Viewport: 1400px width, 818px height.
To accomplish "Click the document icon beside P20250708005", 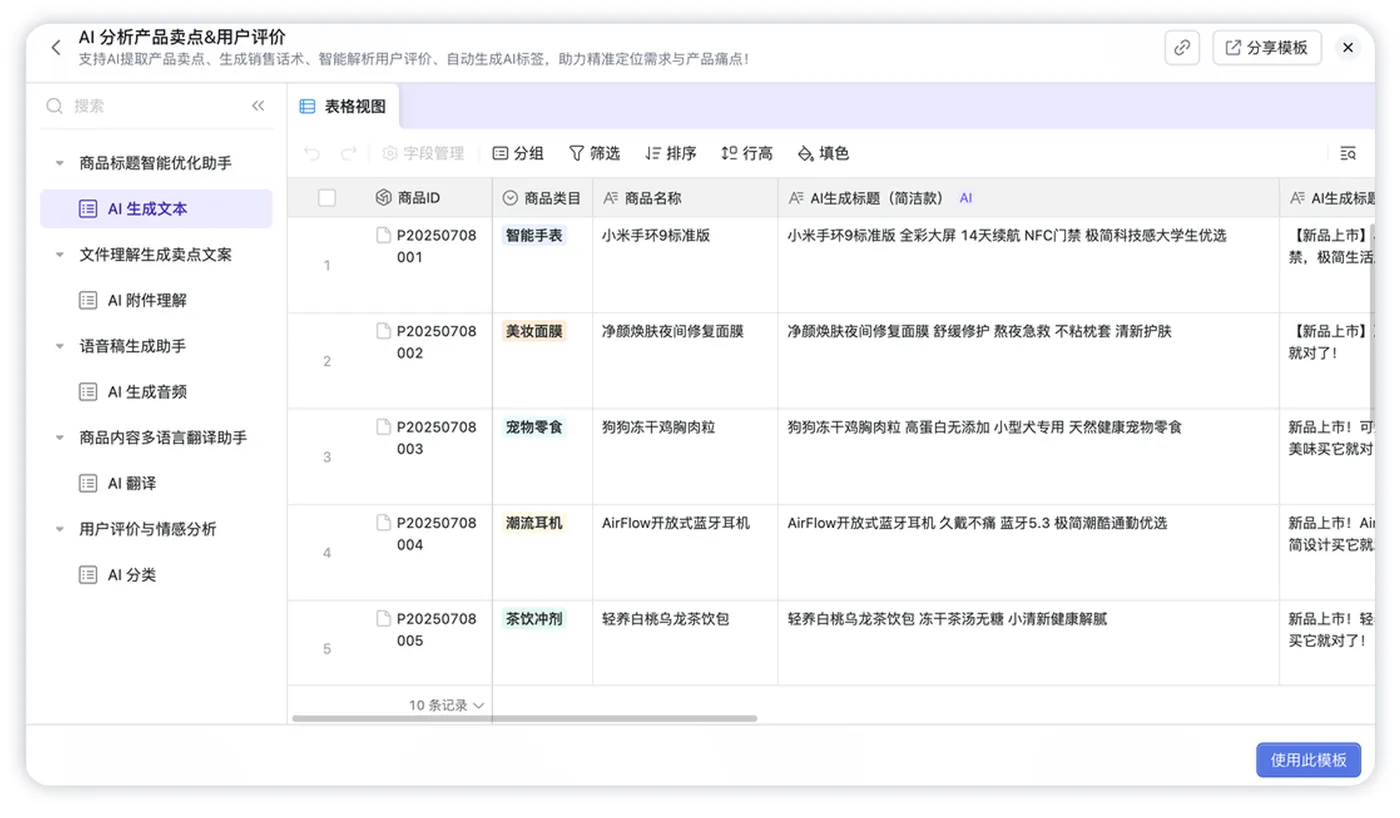I will click(383, 619).
